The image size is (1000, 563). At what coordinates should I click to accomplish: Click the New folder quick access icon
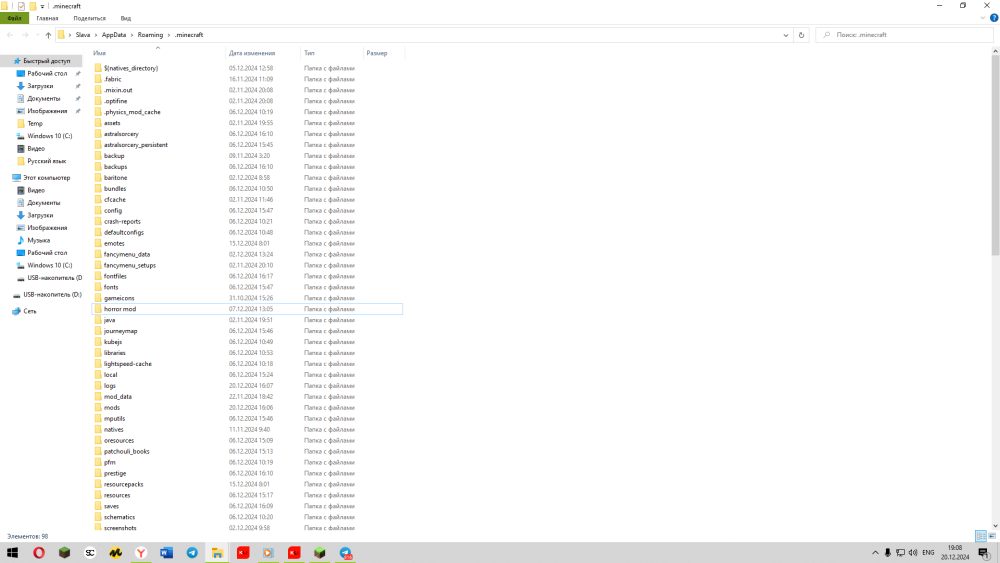[x=33, y=6]
